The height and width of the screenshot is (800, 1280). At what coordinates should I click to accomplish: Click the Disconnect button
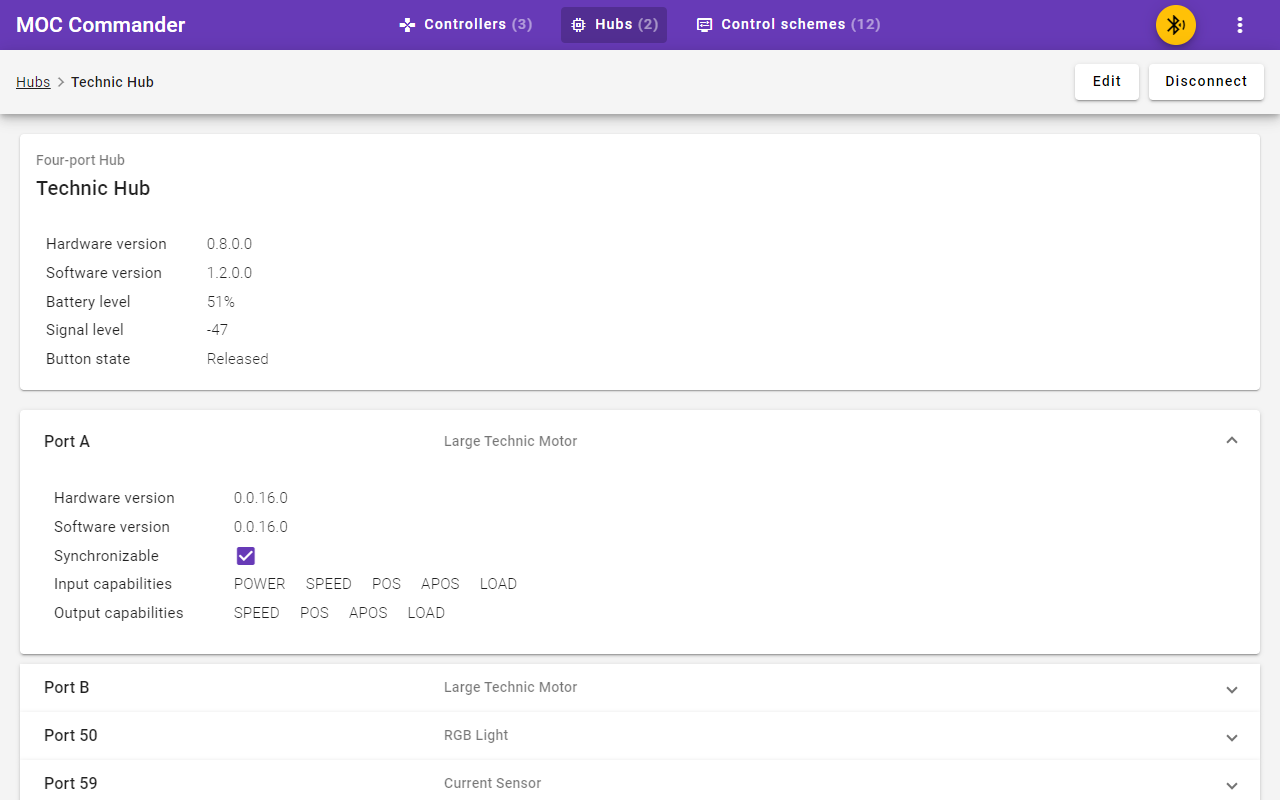1206,82
